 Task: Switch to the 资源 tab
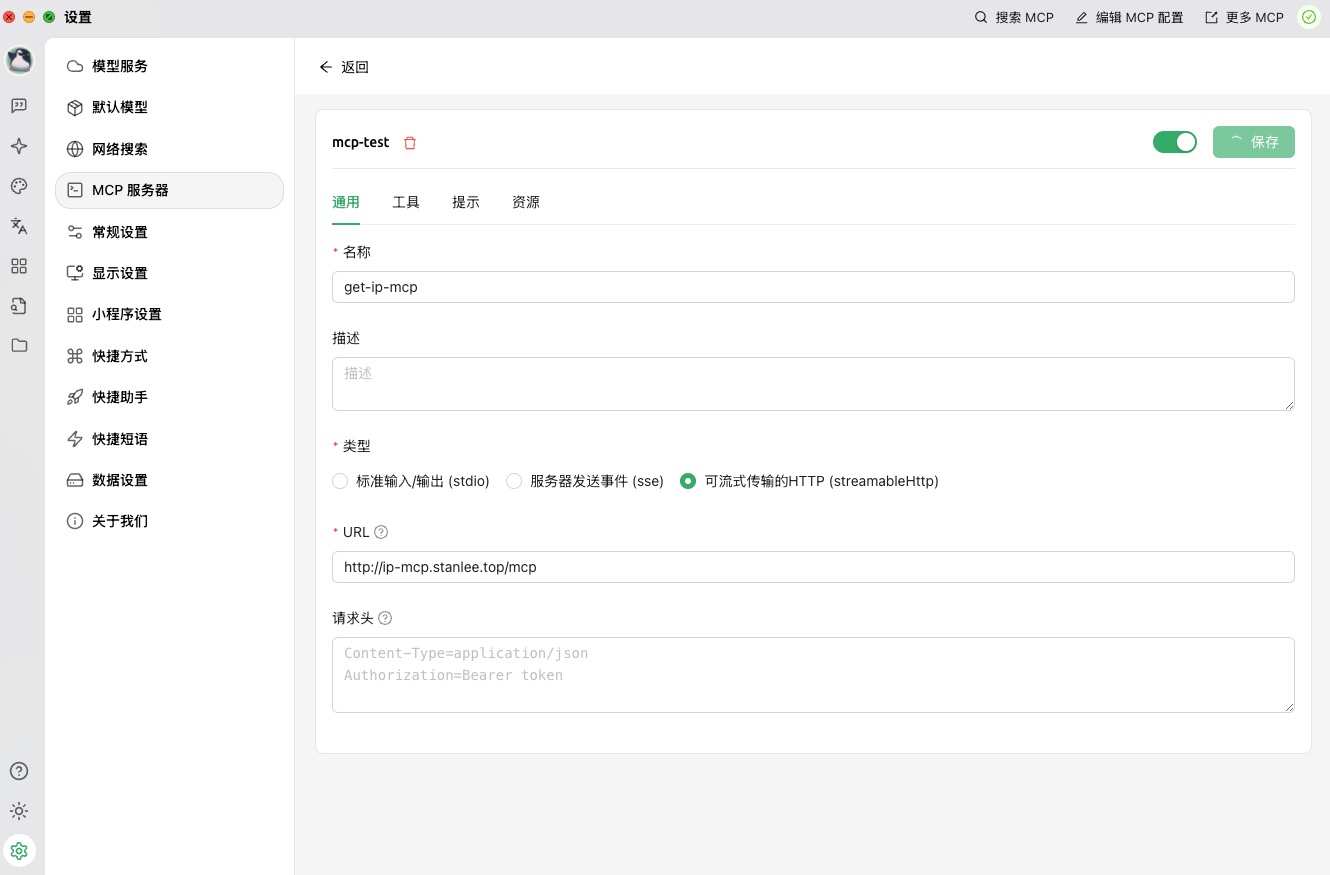click(526, 202)
